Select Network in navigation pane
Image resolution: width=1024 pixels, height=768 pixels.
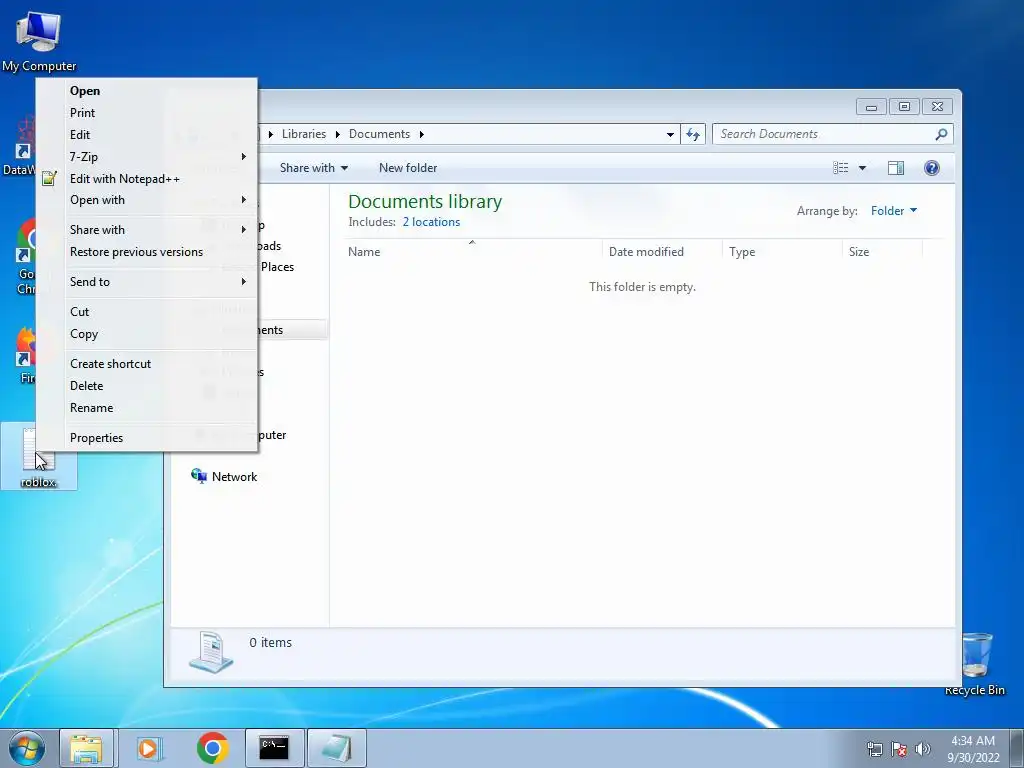tap(223, 477)
